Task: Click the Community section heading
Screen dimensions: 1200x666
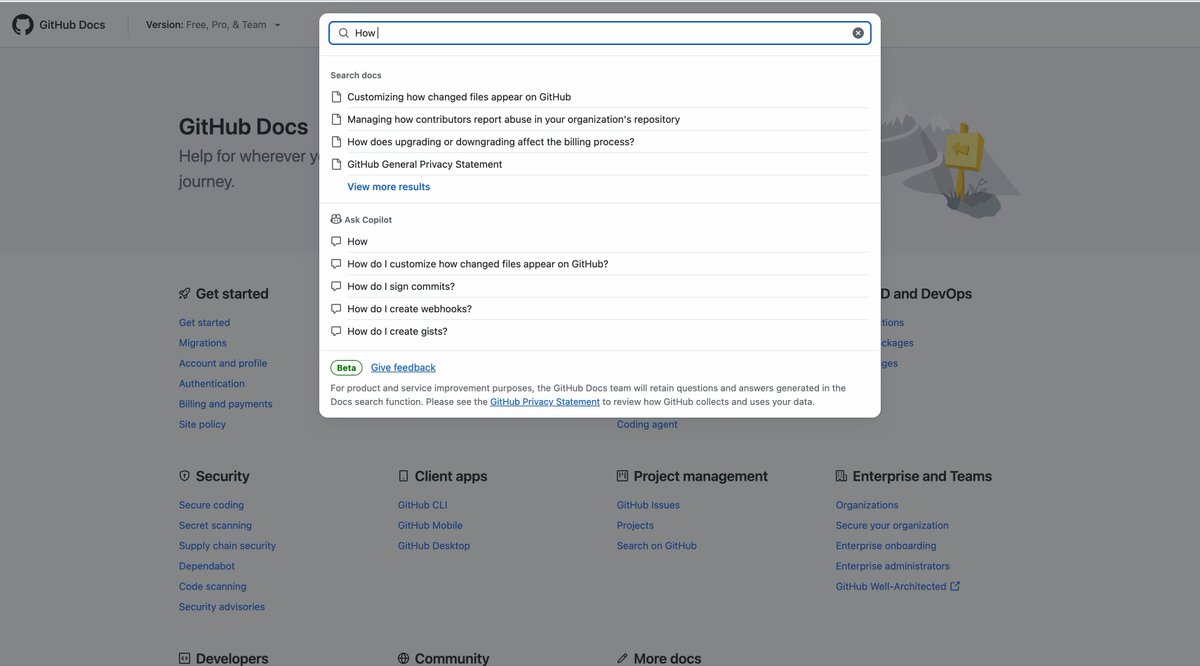Action: [x=452, y=658]
